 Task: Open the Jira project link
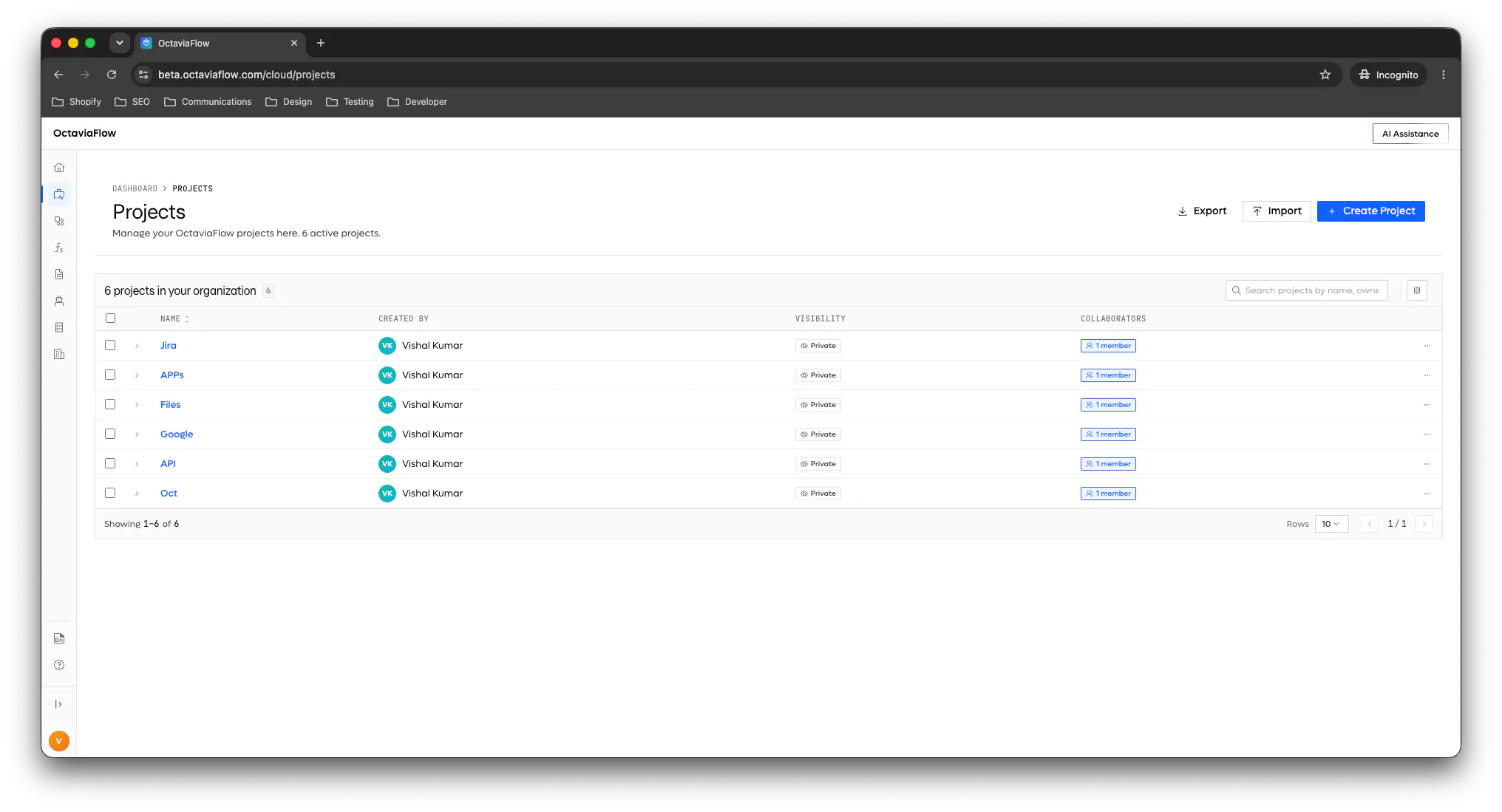click(169, 346)
